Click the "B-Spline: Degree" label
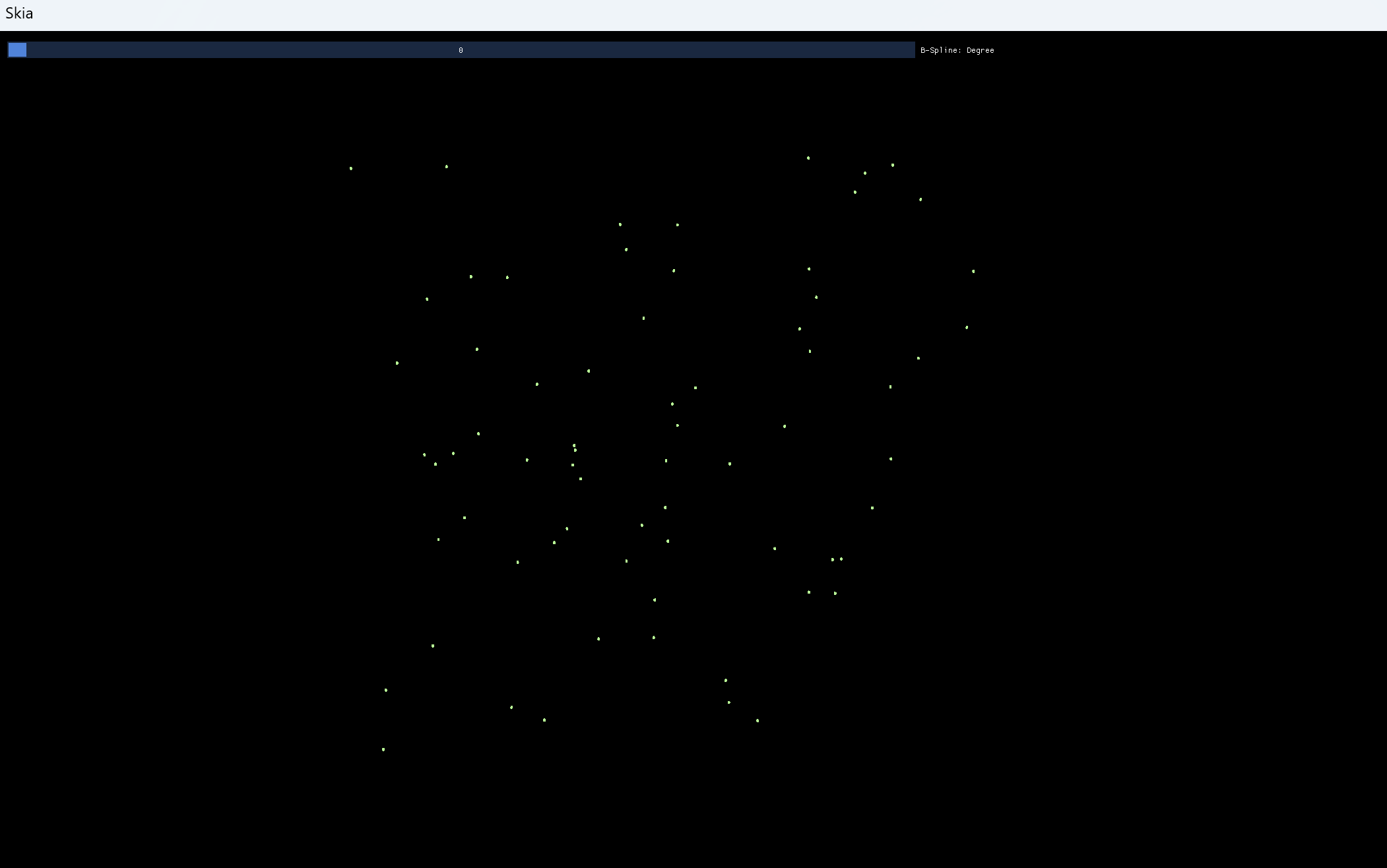The width and height of the screenshot is (1387, 868). 957,50
